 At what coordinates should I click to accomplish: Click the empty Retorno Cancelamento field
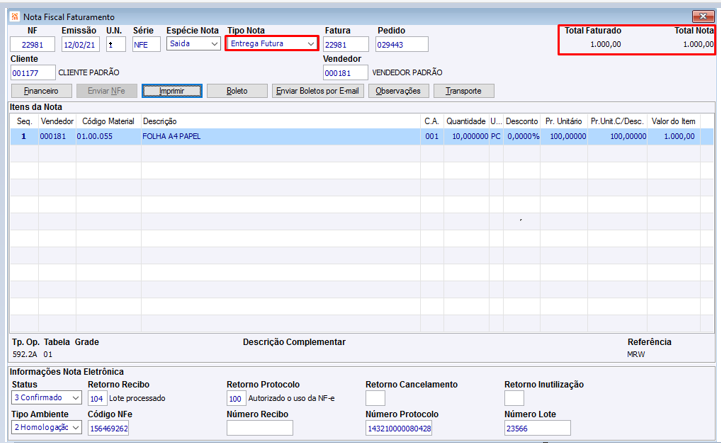click(375, 398)
